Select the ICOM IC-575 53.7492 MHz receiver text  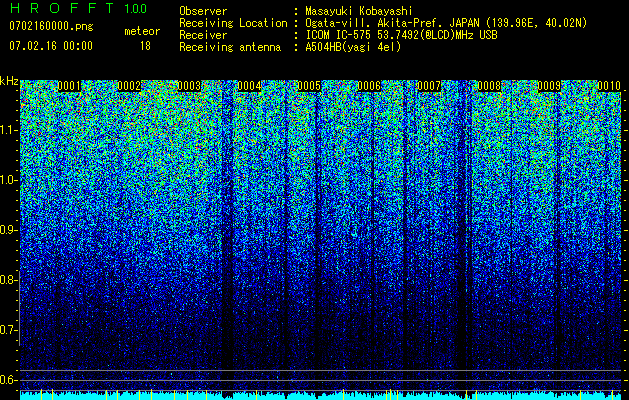(x=401, y=35)
